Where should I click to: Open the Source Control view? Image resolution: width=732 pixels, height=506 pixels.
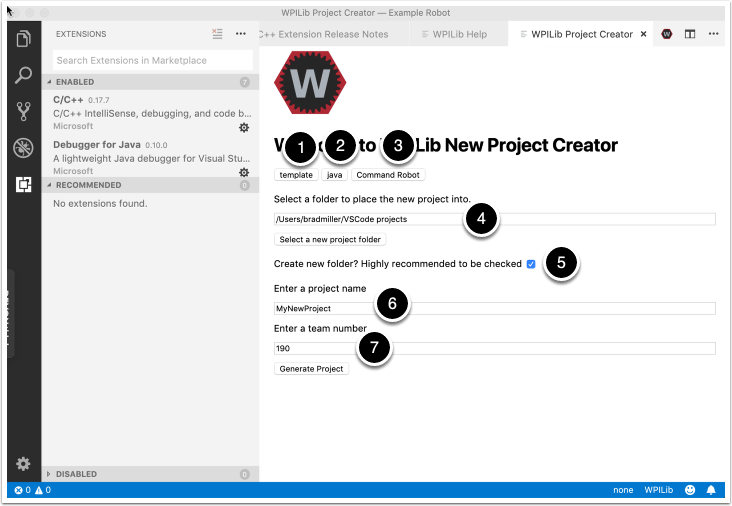click(x=23, y=112)
